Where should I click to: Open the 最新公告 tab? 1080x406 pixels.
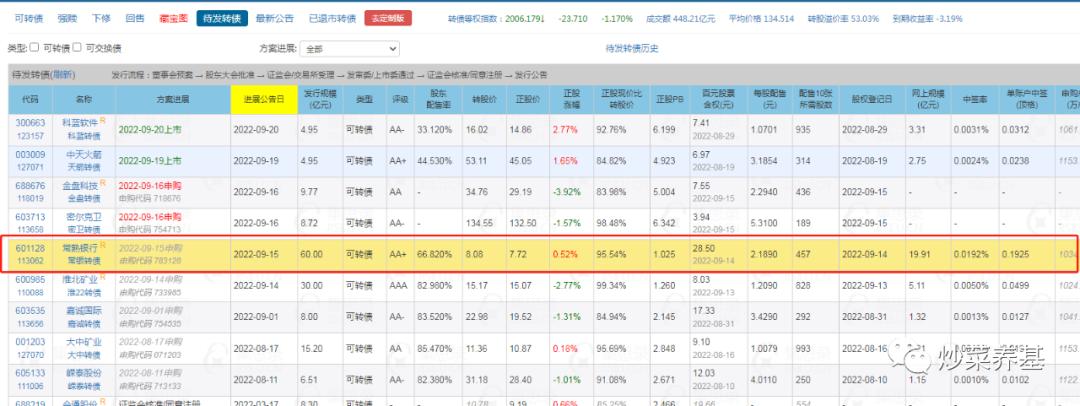click(x=275, y=19)
